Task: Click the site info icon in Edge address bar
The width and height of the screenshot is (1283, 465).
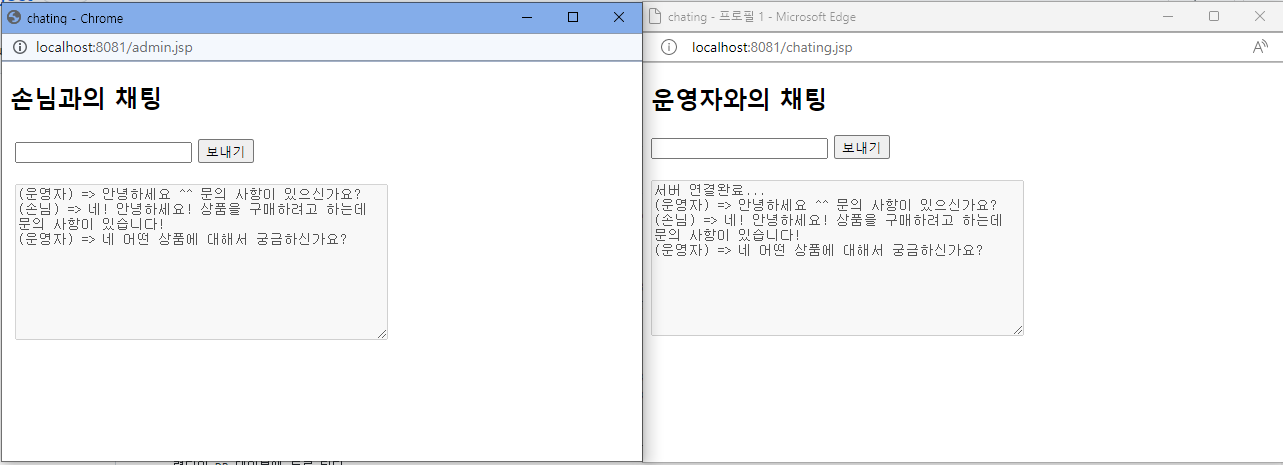Action: (669, 47)
